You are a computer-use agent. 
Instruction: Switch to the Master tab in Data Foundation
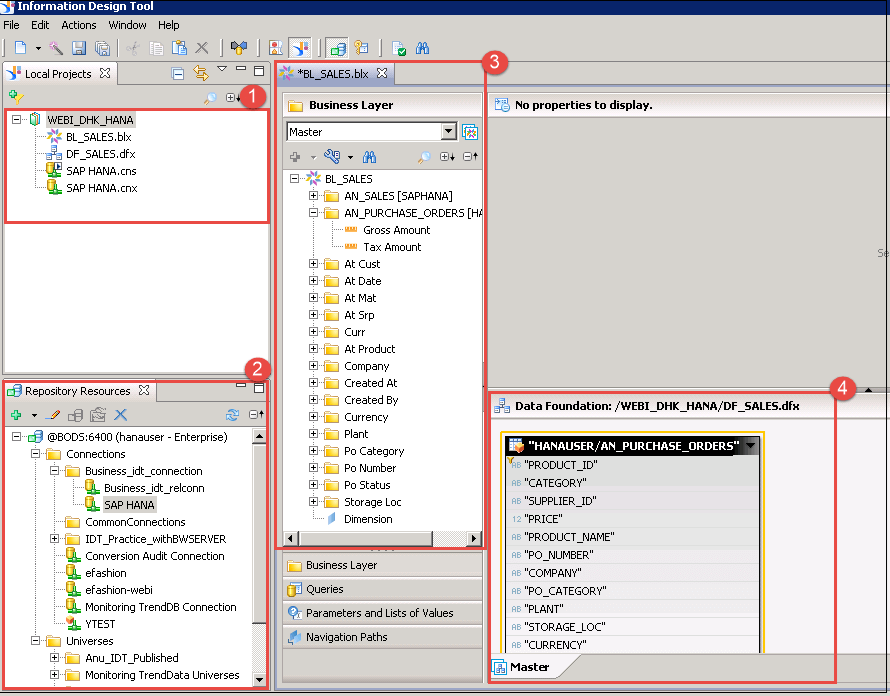[x=528, y=667]
